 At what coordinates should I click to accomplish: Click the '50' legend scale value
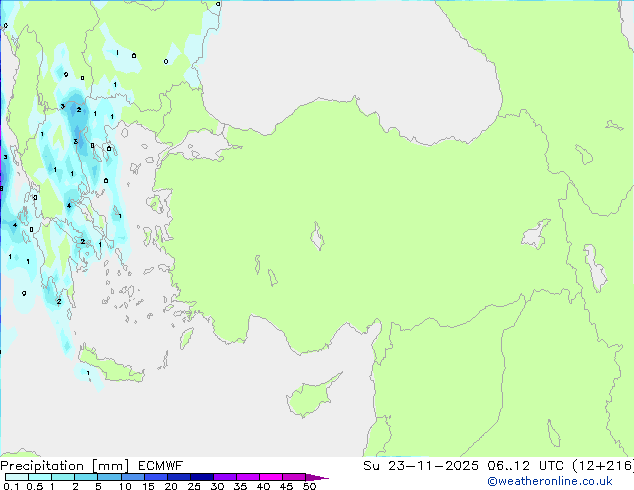click(309, 486)
